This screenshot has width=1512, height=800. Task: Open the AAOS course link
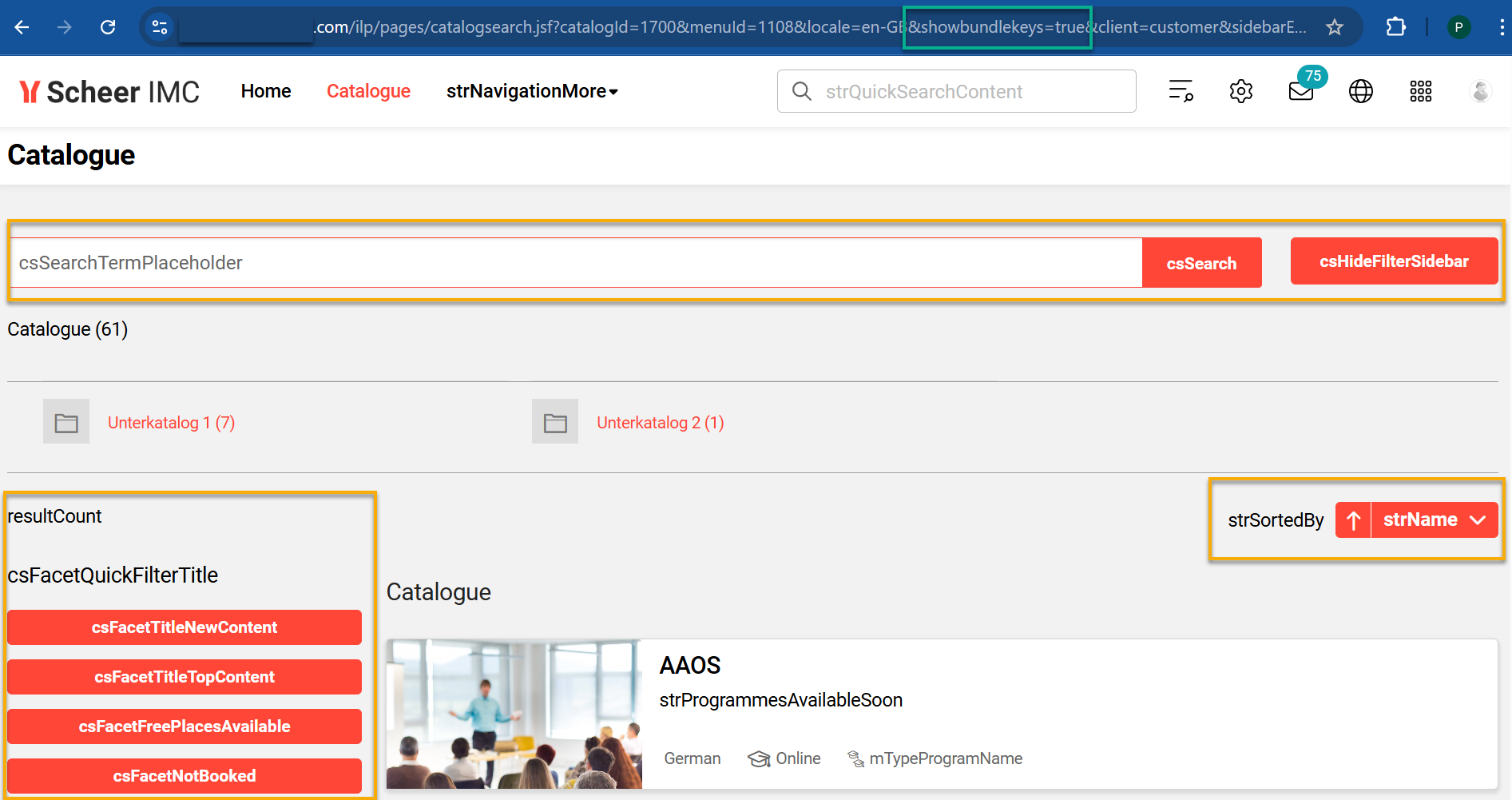click(690, 665)
